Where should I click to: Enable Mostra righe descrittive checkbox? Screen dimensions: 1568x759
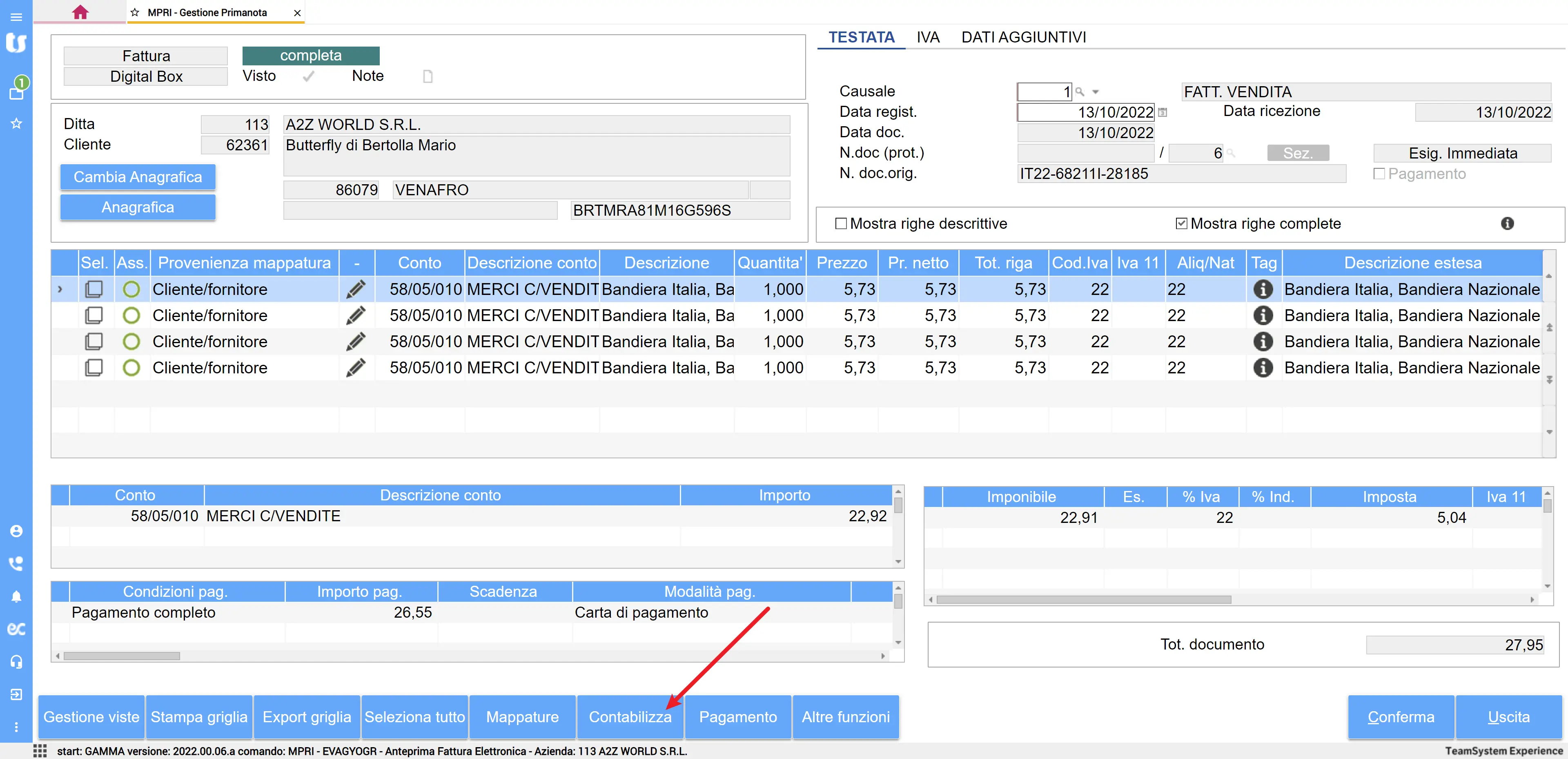pyautogui.click(x=841, y=223)
